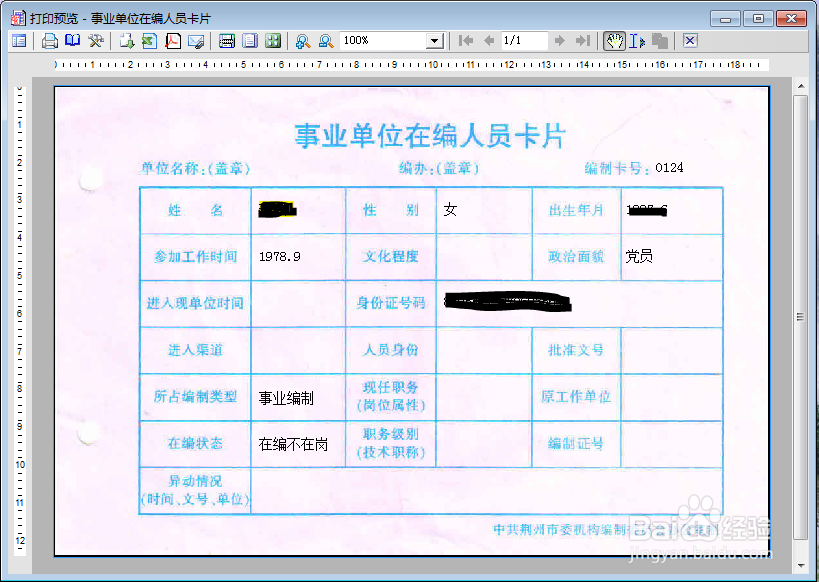Send the report via email icon
Screen dimensions: 819x582
click(x=194, y=41)
